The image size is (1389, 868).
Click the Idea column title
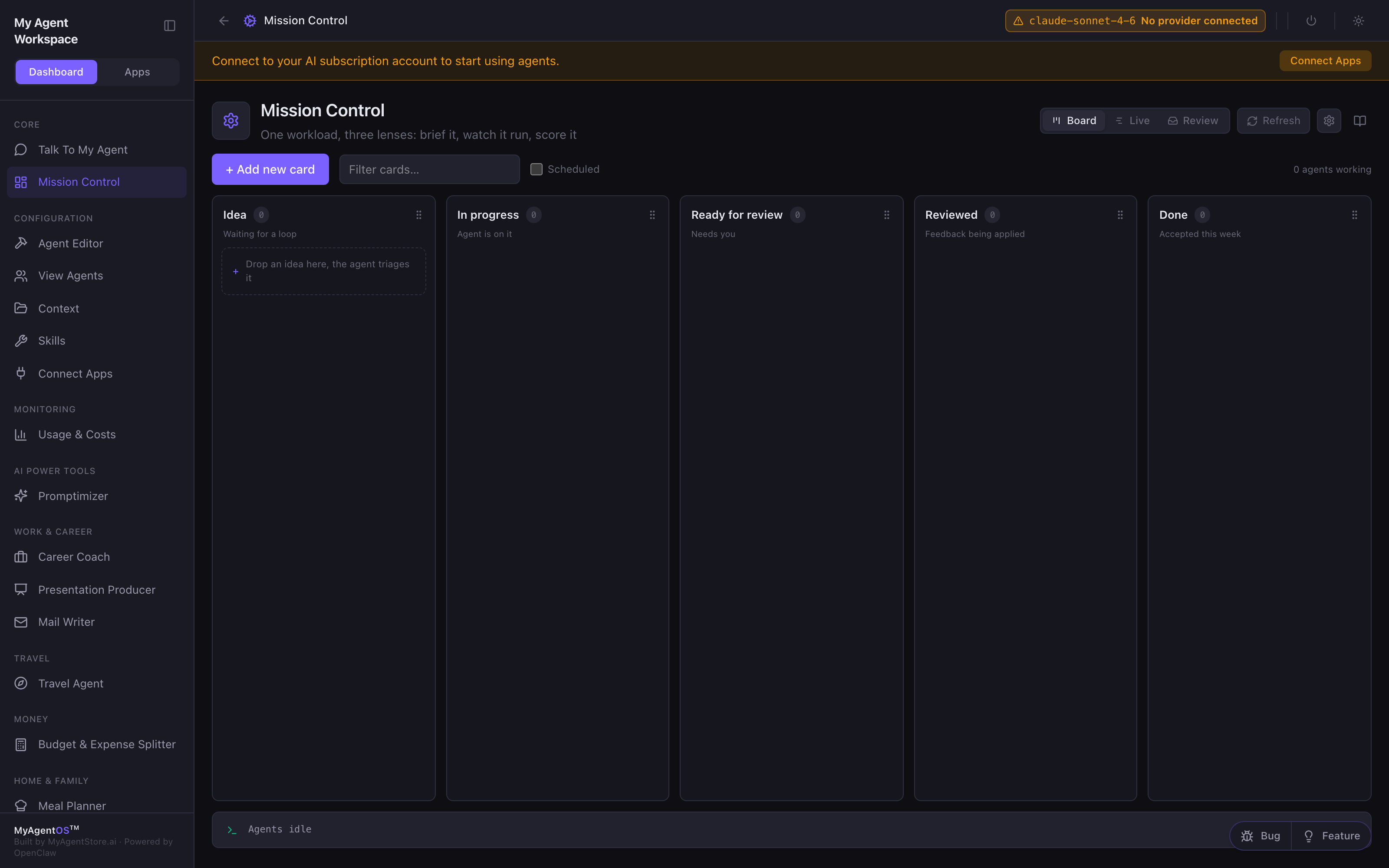[235, 215]
